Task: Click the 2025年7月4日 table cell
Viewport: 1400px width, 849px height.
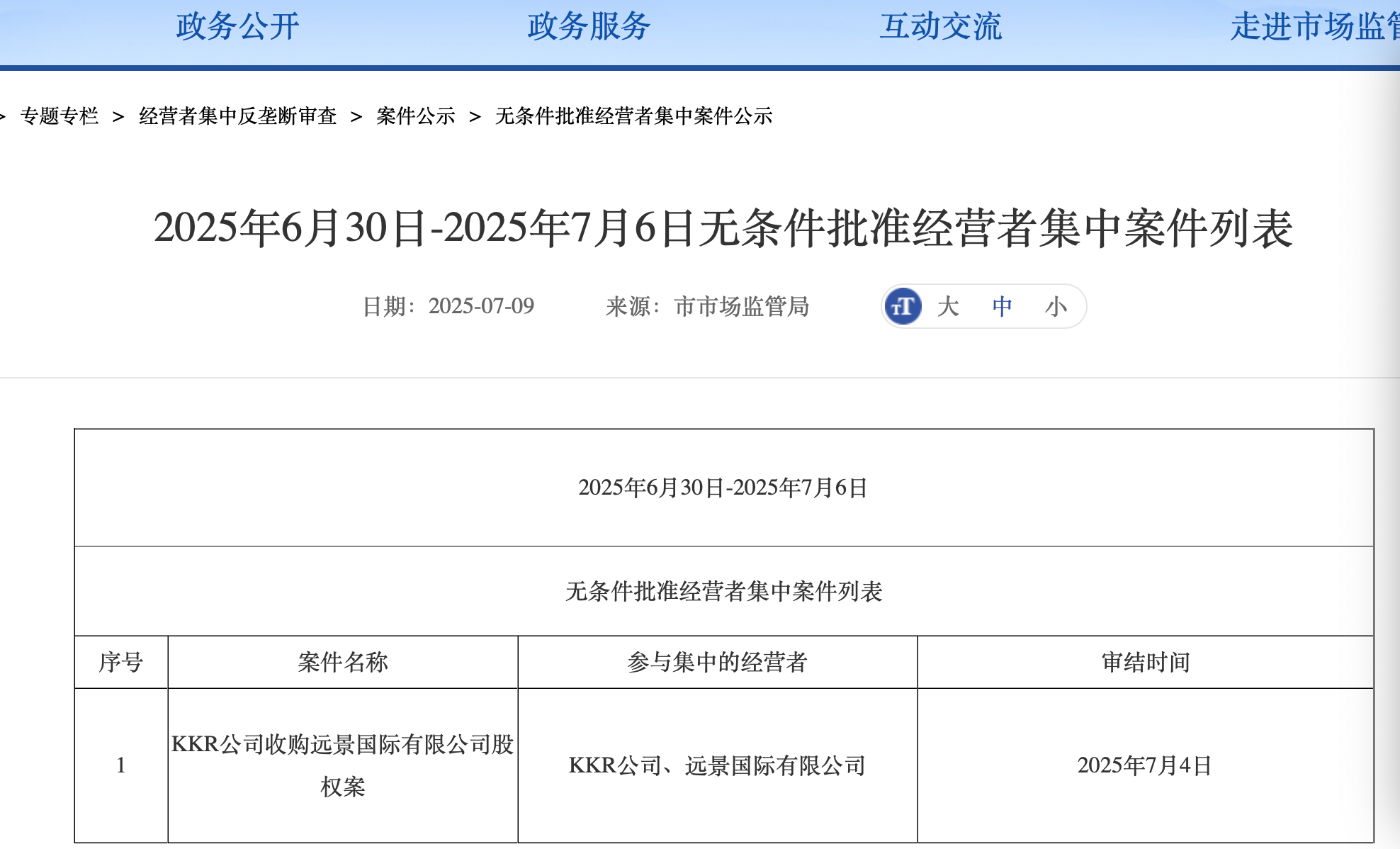Action: click(1145, 765)
